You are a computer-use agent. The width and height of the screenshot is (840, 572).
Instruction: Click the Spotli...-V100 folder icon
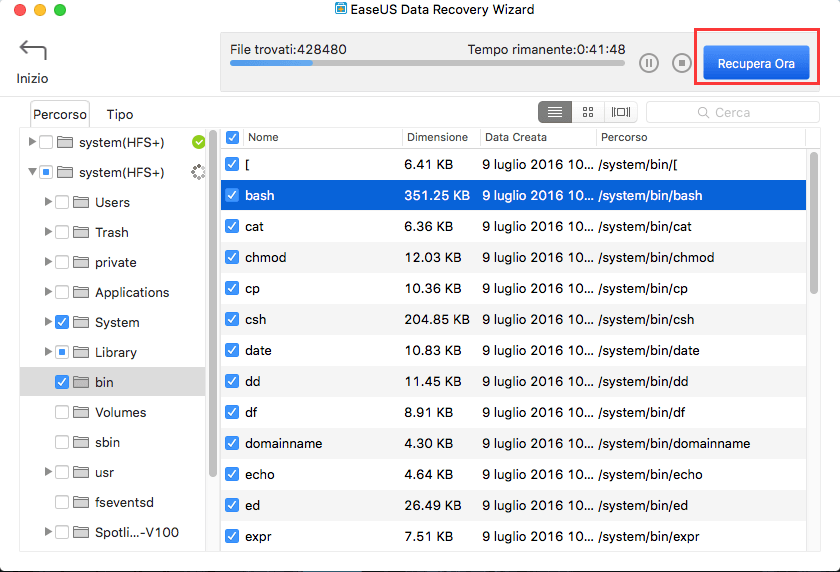pos(81,532)
